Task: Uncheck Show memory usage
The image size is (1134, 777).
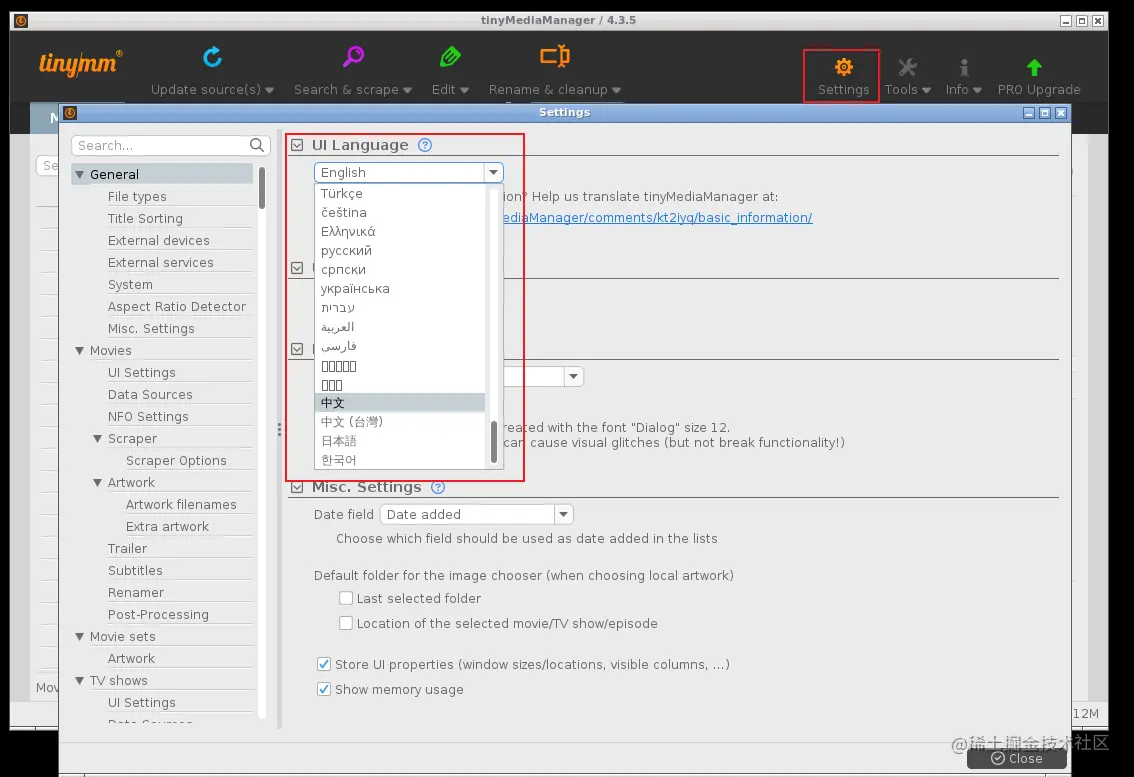Action: (x=324, y=689)
